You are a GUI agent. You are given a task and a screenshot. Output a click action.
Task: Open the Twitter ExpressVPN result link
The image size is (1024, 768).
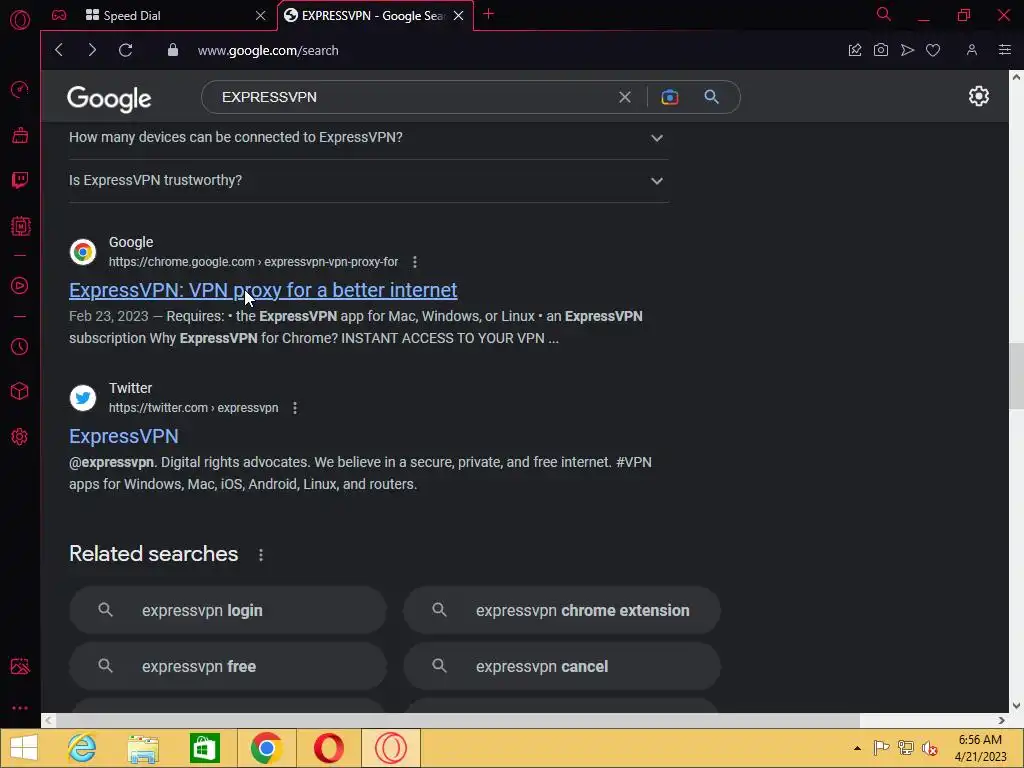[123, 436]
